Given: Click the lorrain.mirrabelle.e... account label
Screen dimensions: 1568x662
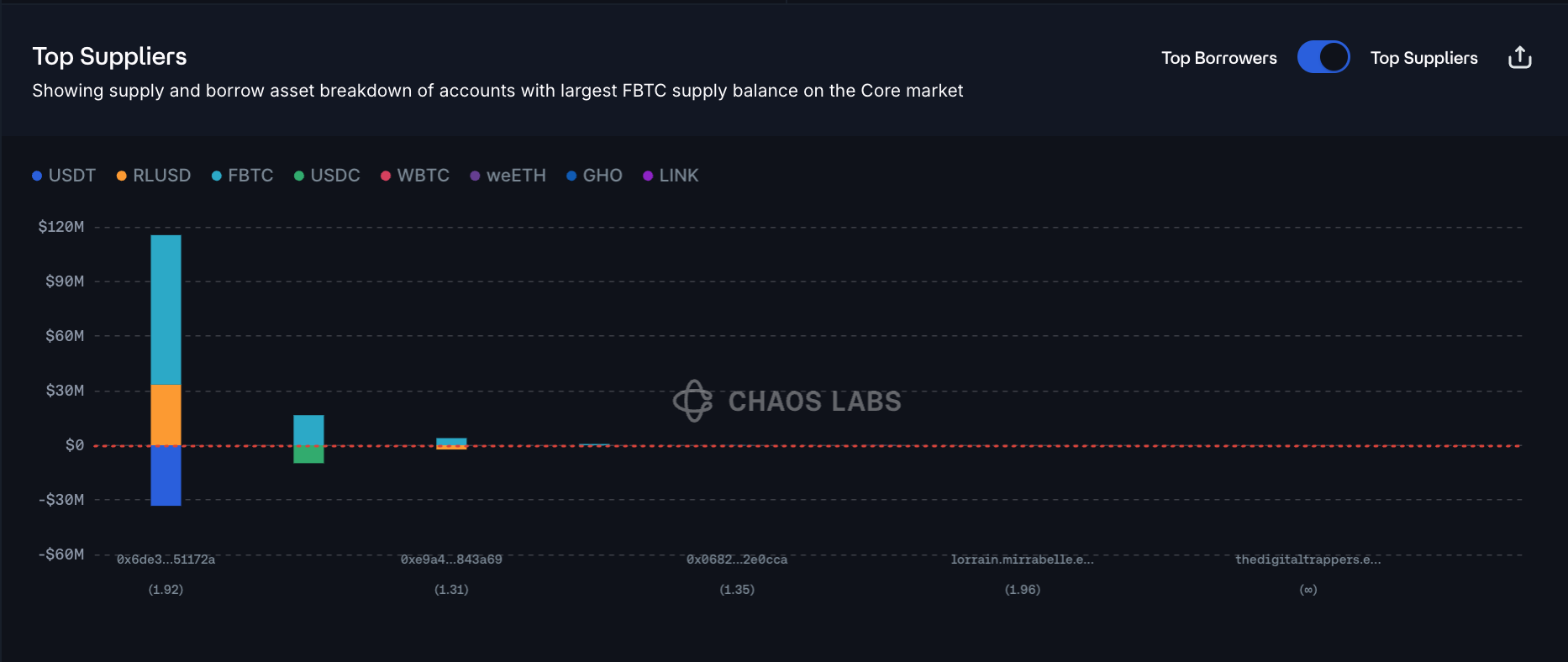Looking at the screenshot, I should [x=1022, y=560].
